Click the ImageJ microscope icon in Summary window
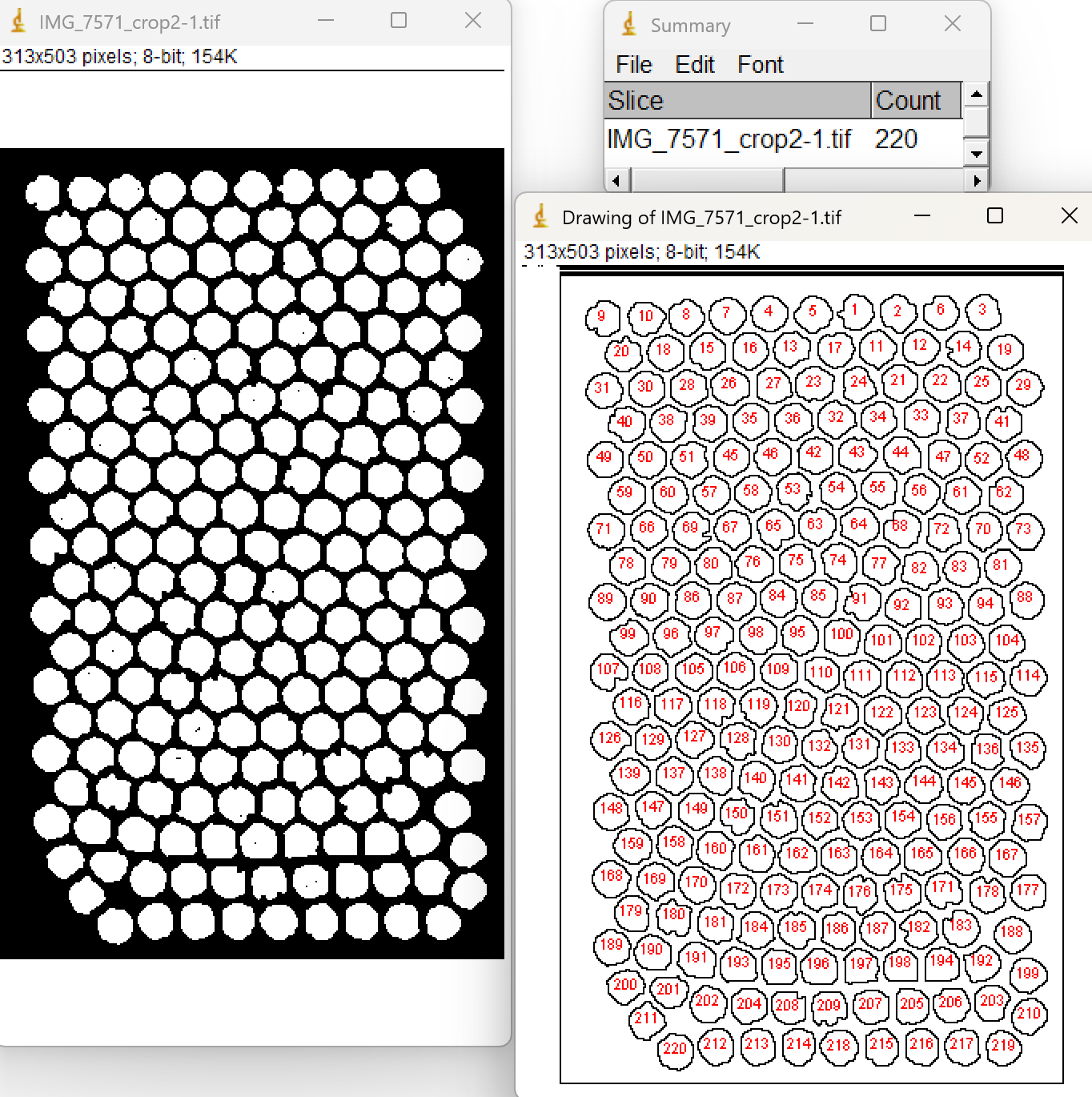This screenshot has height=1097, width=1092. 629,25
